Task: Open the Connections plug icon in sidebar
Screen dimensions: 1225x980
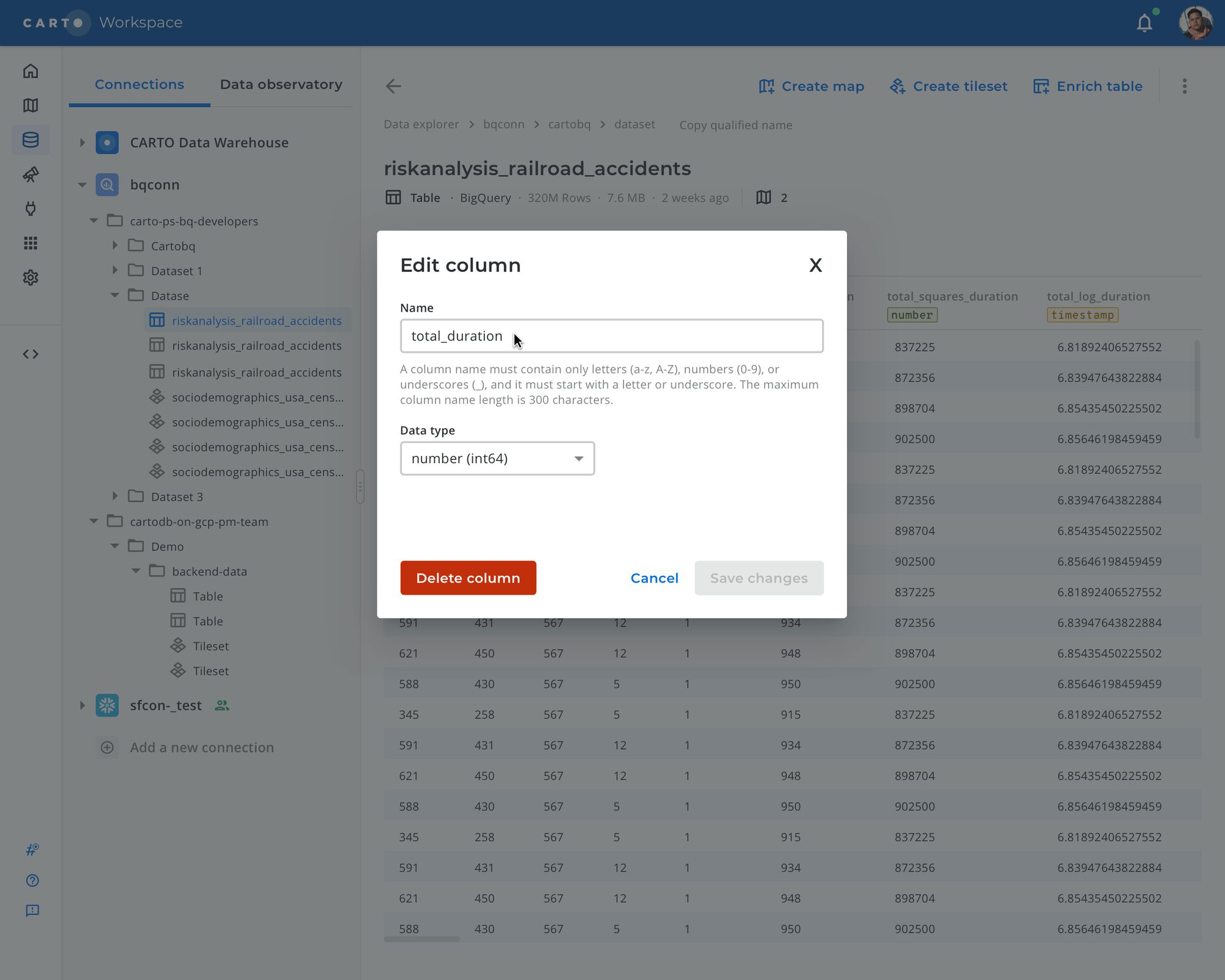Action: point(31,209)
